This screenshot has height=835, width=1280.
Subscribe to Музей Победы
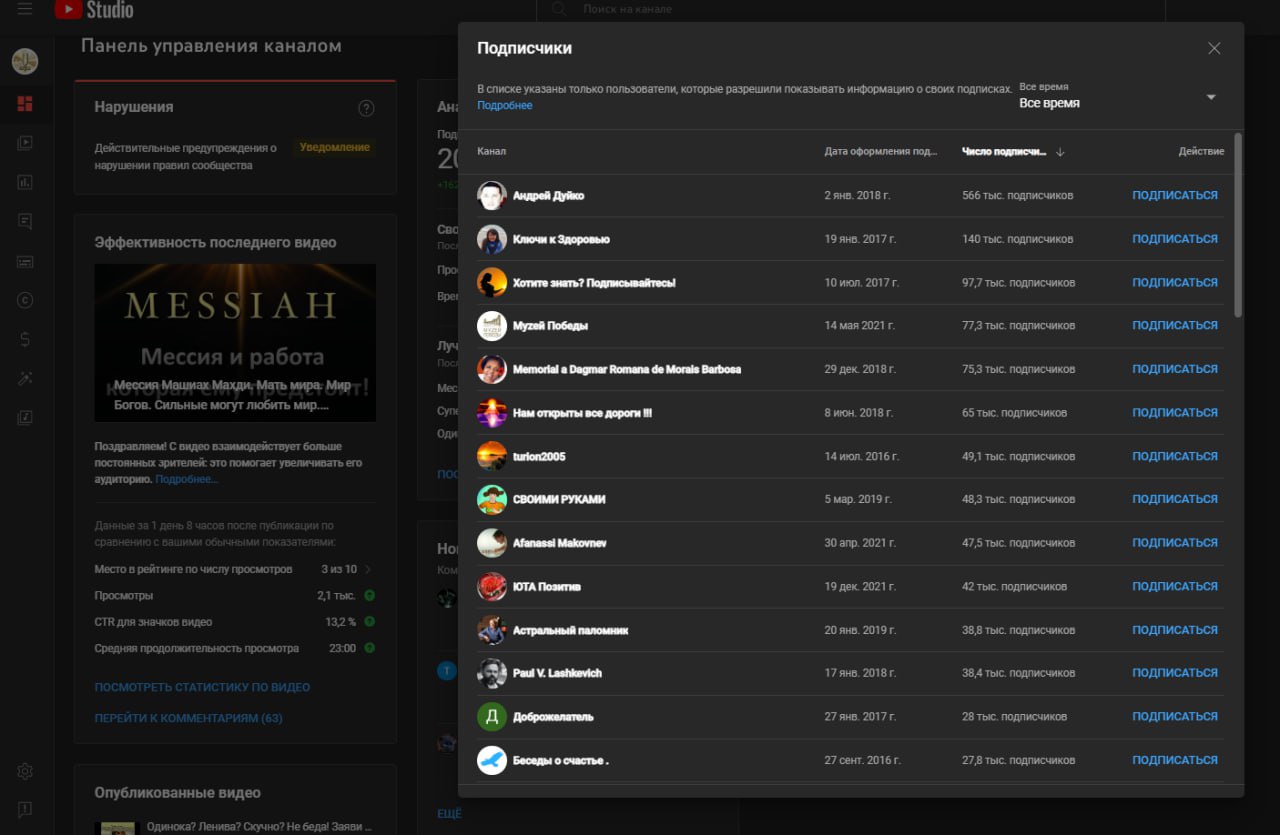tap(1175, 325)
